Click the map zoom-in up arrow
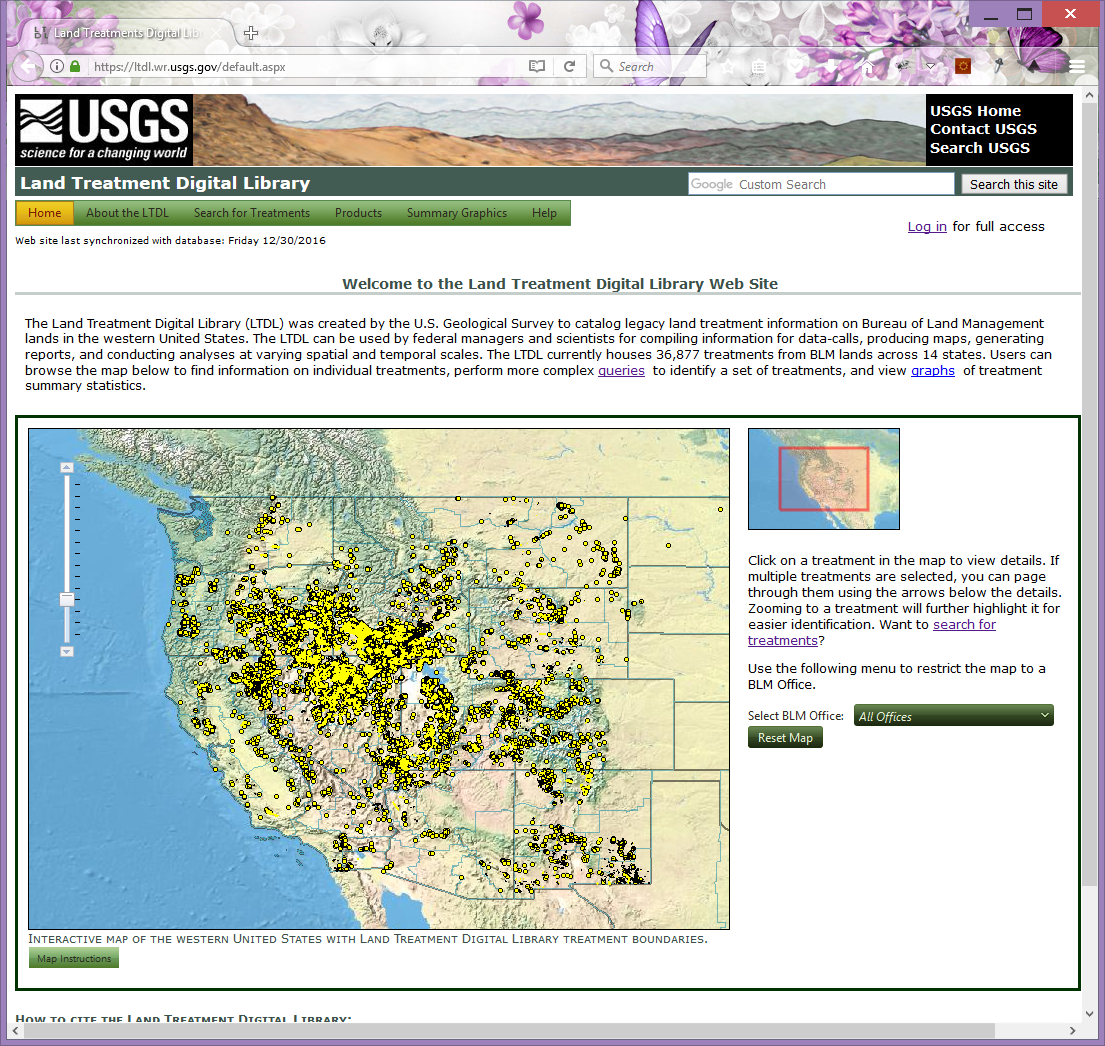The width and height of the screenshot is (1105, 1046). pos(67,467)
